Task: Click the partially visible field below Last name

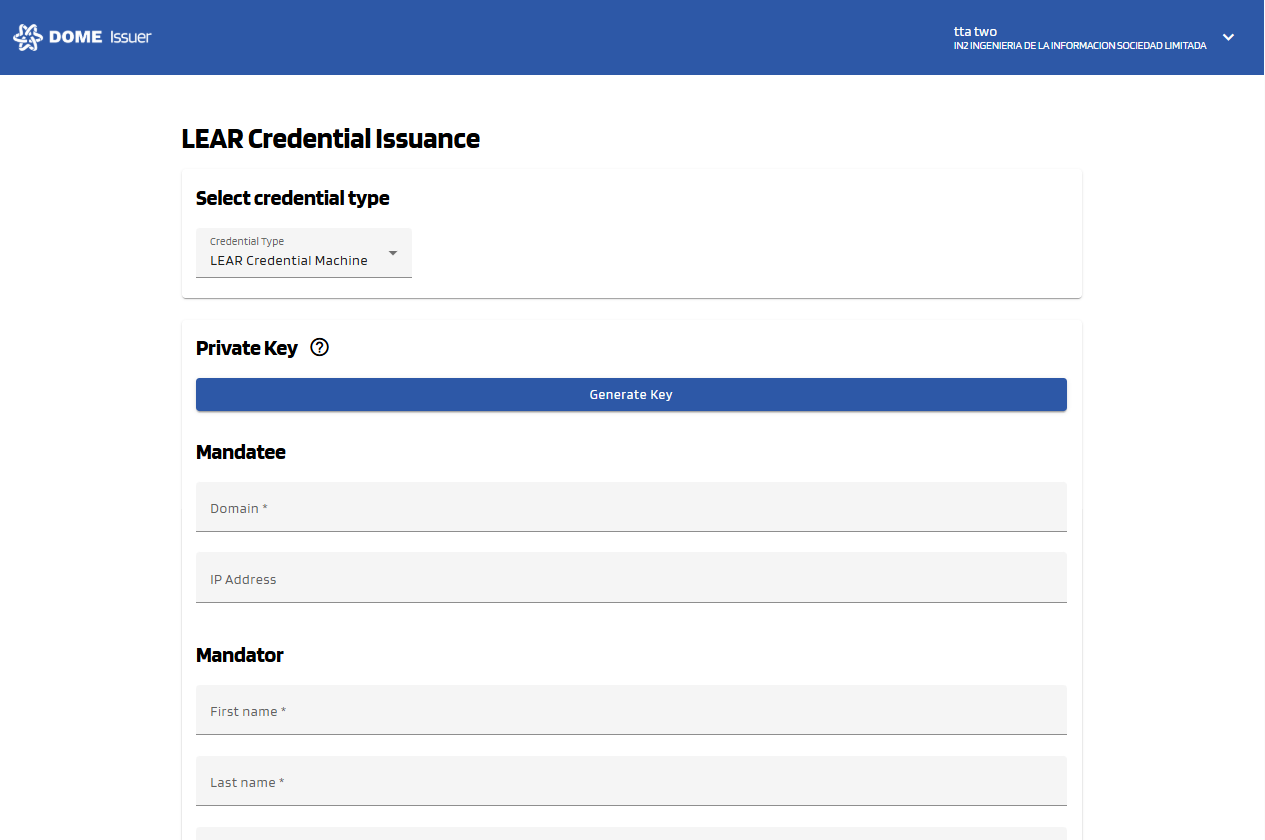Action: [631, 833]
